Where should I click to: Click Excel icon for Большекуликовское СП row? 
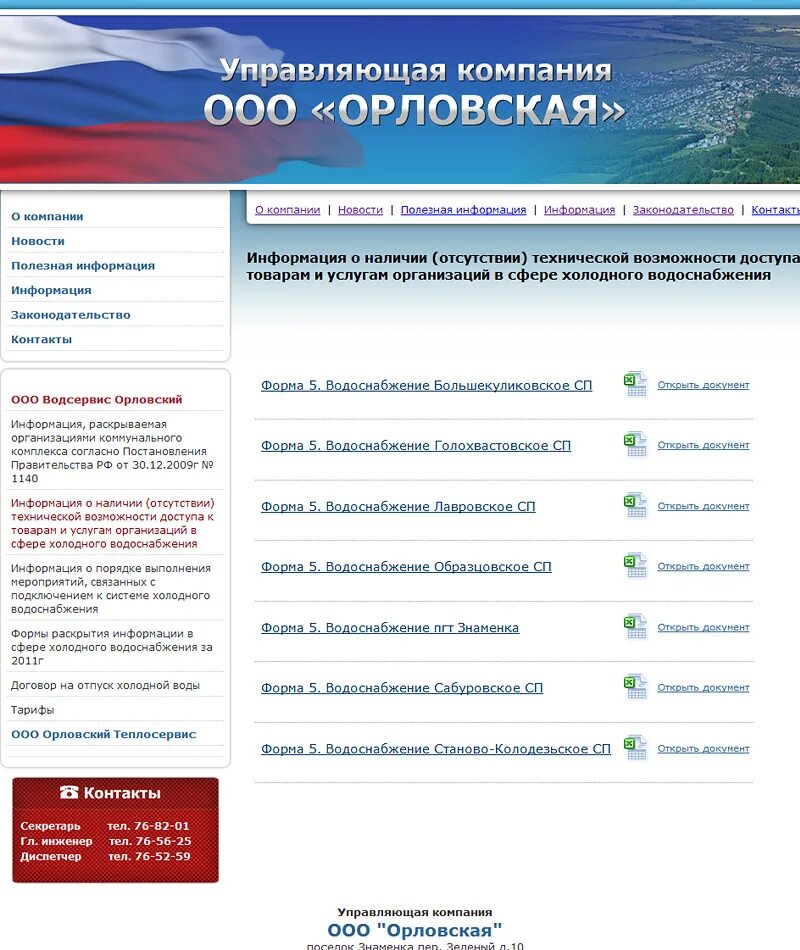pyautogui.click(x=635, y=384)
